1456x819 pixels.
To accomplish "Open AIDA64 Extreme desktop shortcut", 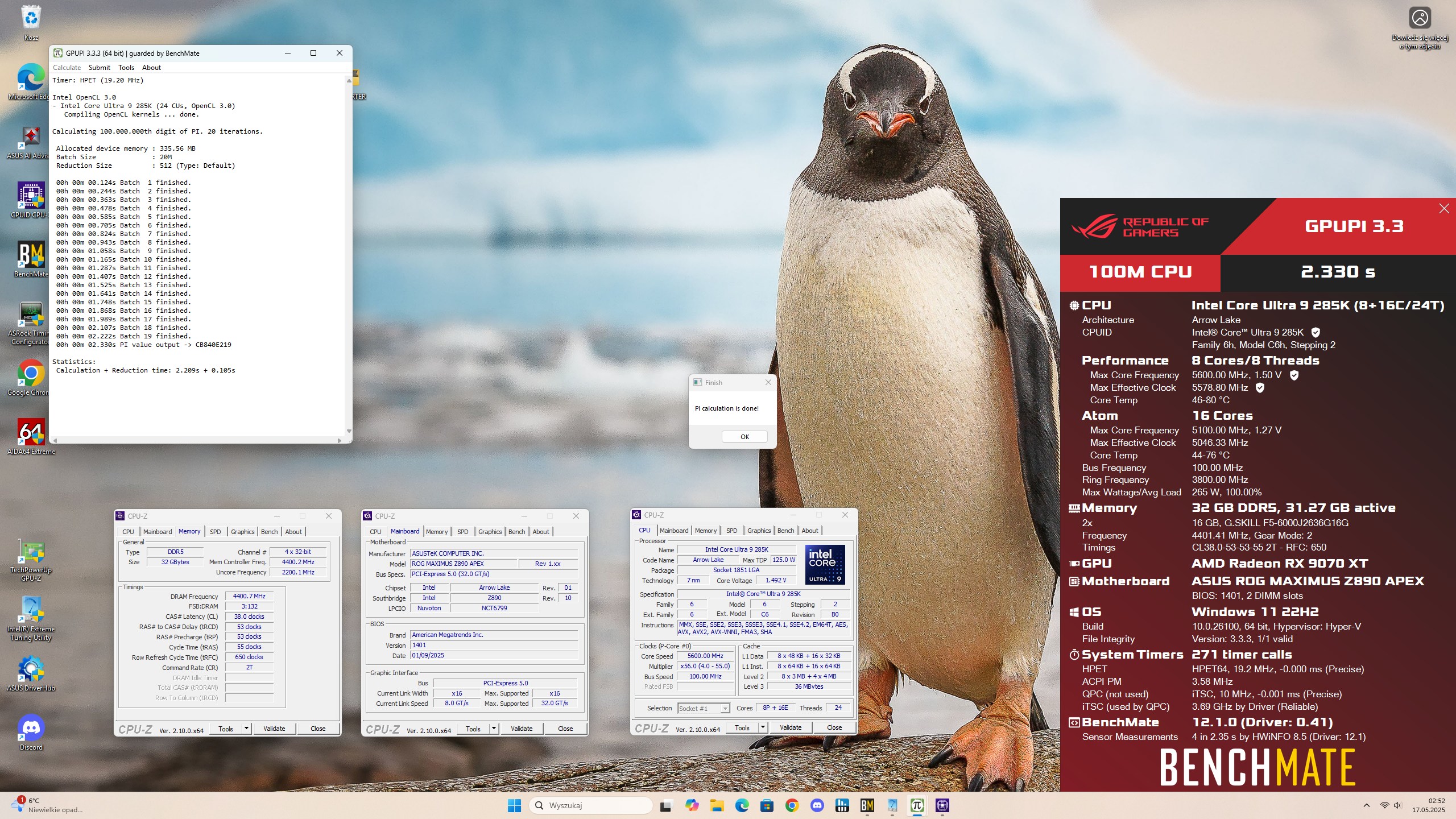I will [x=31, y=437].
